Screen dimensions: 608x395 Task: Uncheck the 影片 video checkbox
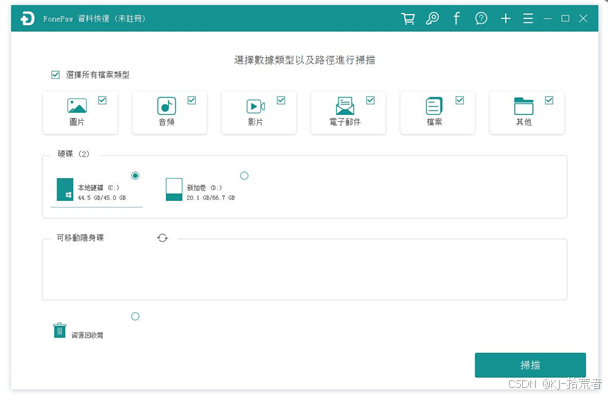pyautogui.click(x=281, y=100)
